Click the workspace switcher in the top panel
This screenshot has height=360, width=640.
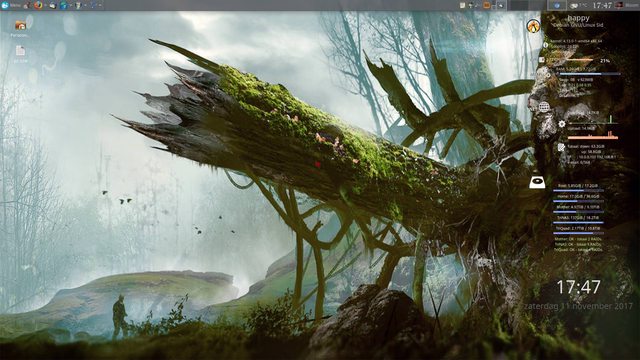point(528,5)
